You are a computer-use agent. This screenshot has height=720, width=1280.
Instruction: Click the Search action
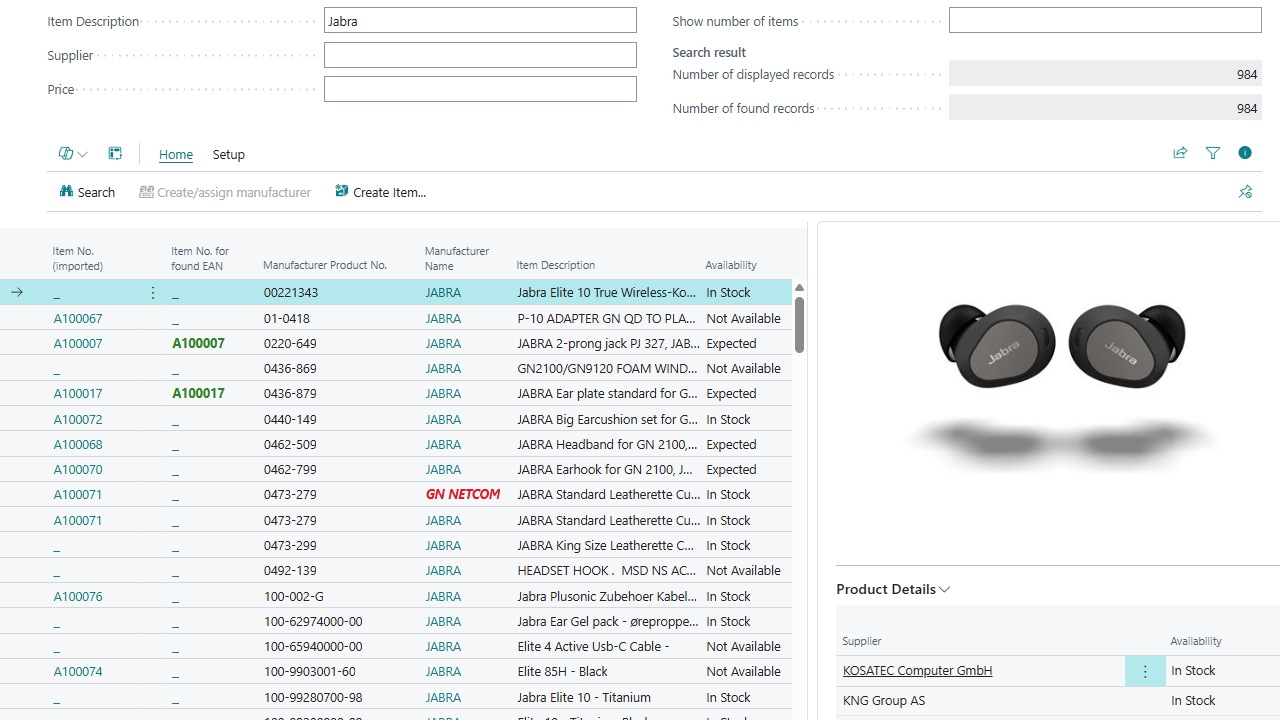click(87, 192)
